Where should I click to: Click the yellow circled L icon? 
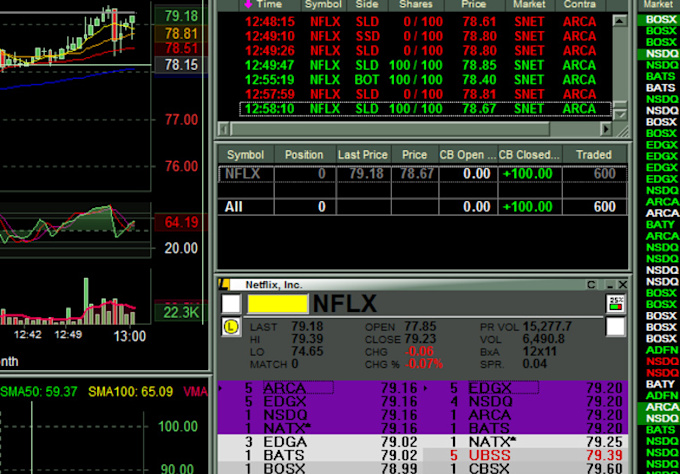pyautogui.click(x=230, y=327)
